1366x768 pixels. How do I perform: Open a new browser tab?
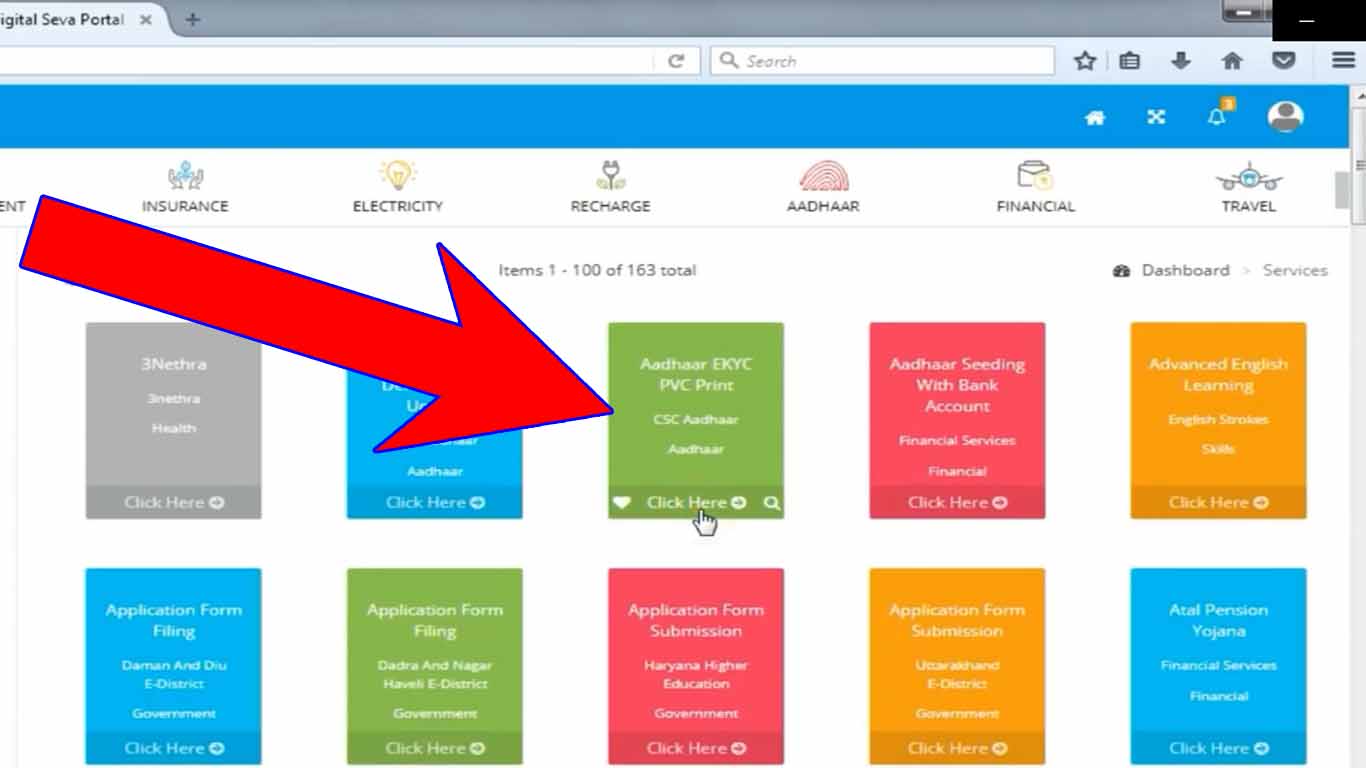[x=193, y=20]
